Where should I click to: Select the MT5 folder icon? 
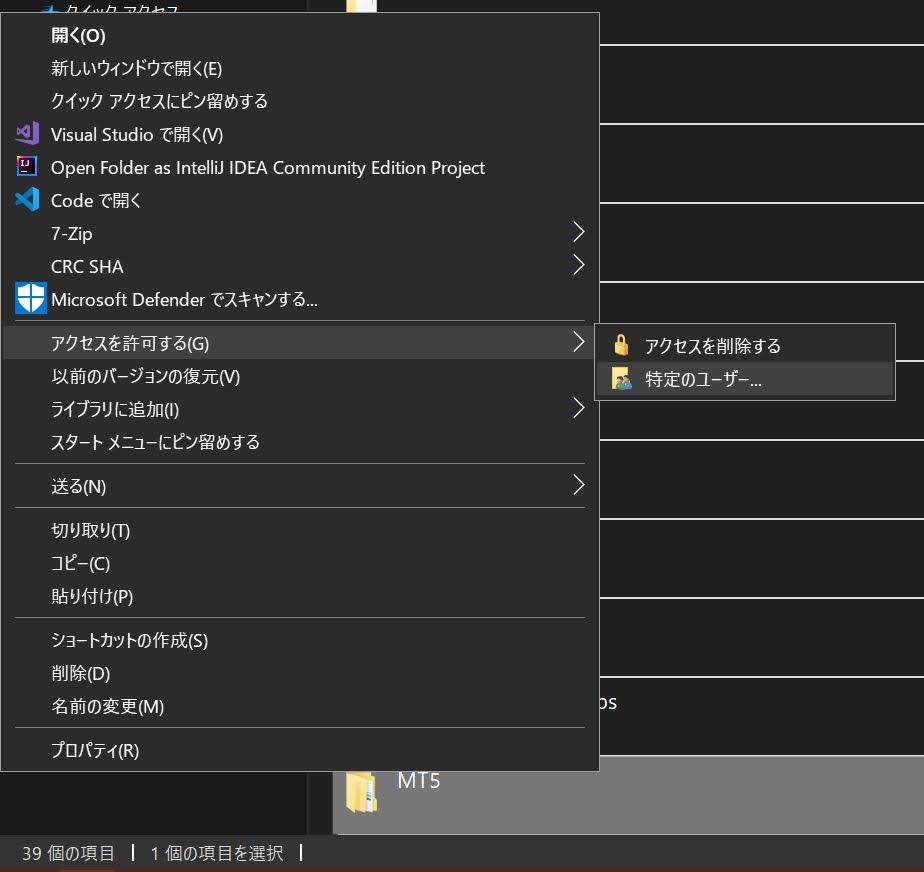361,790
